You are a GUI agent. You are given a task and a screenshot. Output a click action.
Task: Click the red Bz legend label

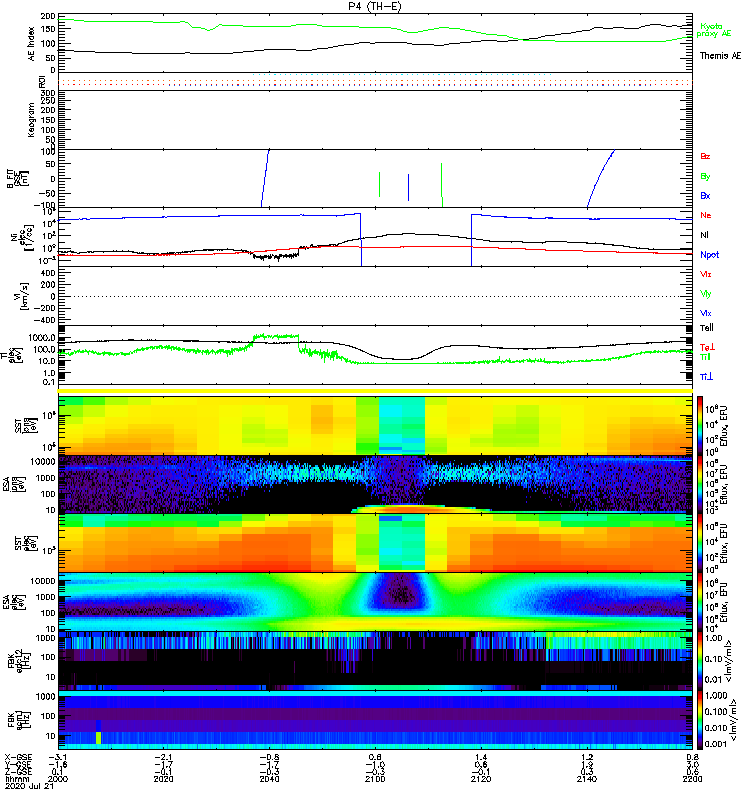pyautogui.click(x=705, y=157)
